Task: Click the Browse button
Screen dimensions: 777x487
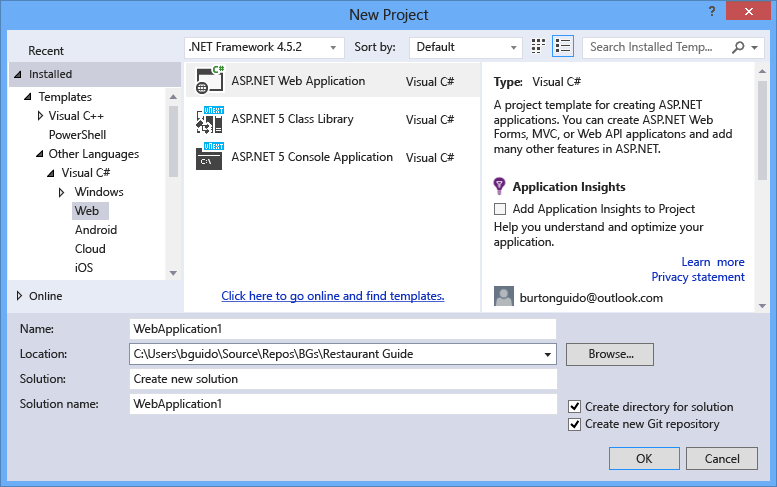Action: click(609, 354)
